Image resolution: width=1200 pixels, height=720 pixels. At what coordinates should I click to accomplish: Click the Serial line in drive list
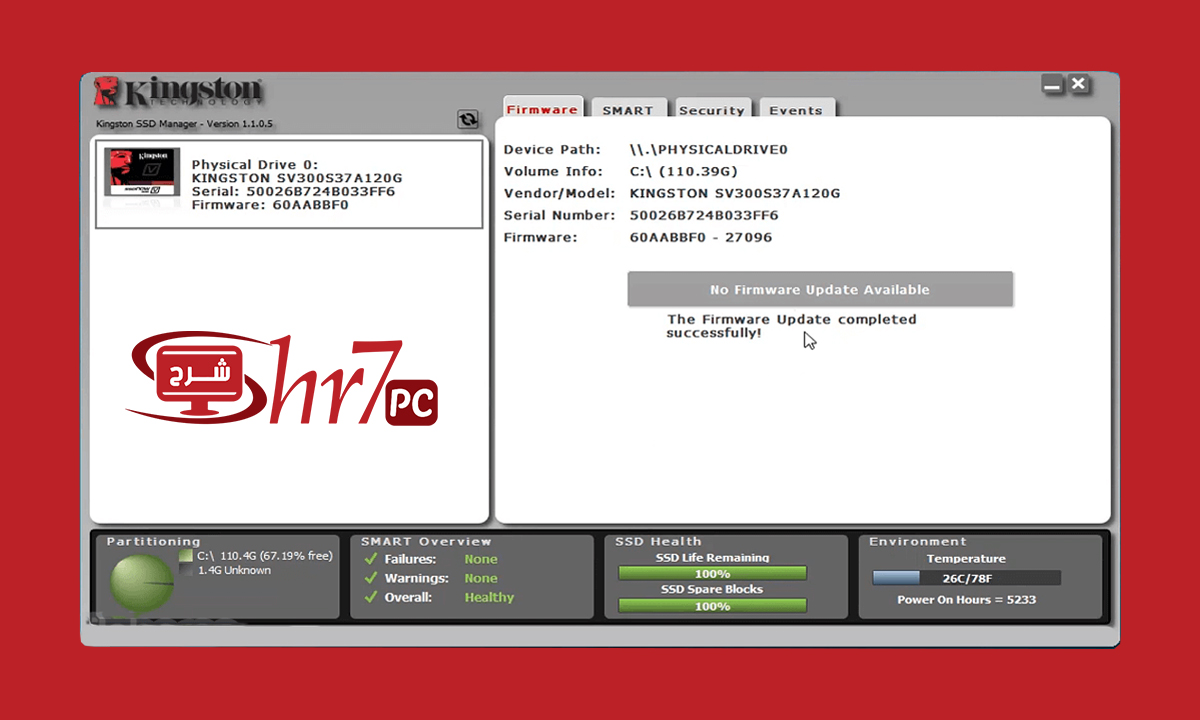pos(293,191)
